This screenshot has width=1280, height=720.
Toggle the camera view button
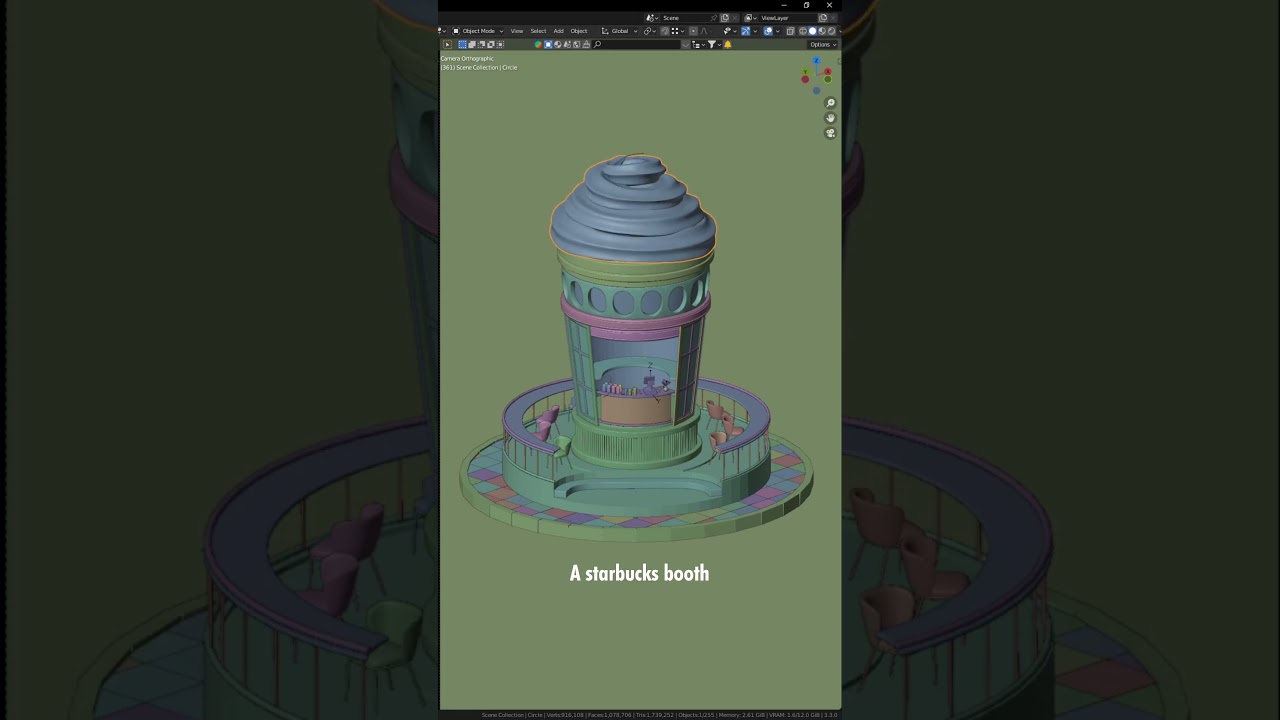830,133
